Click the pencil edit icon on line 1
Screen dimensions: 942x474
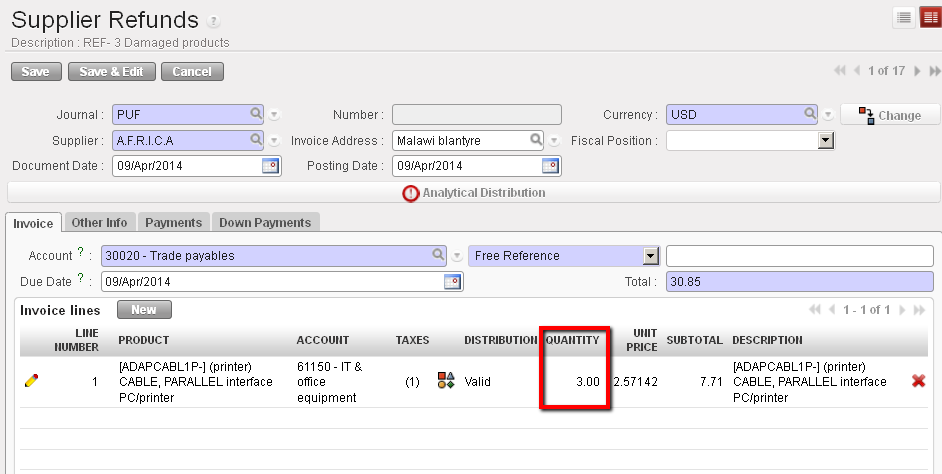coord(32,380)
